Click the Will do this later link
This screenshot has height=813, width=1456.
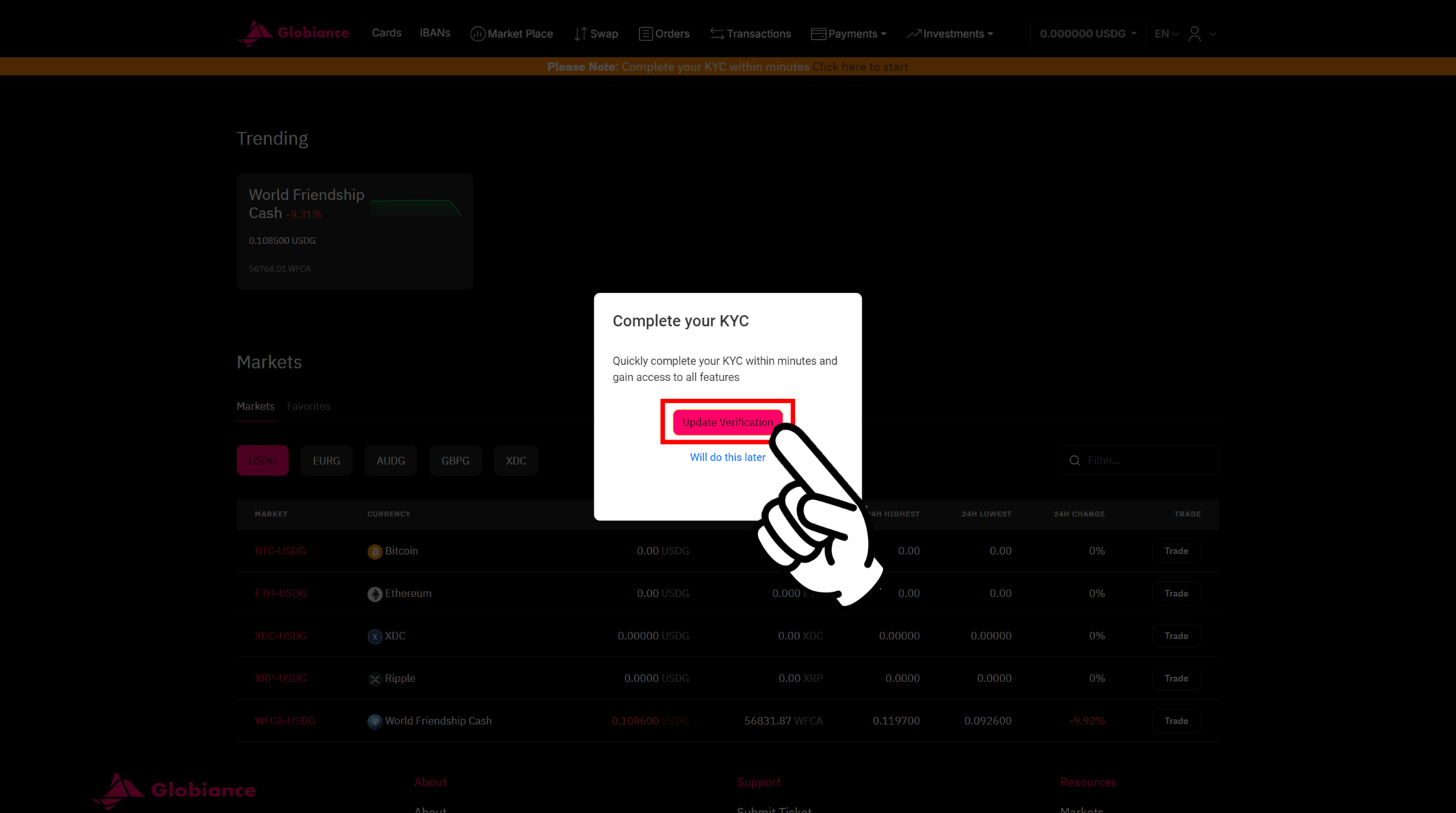pos(727,457)
